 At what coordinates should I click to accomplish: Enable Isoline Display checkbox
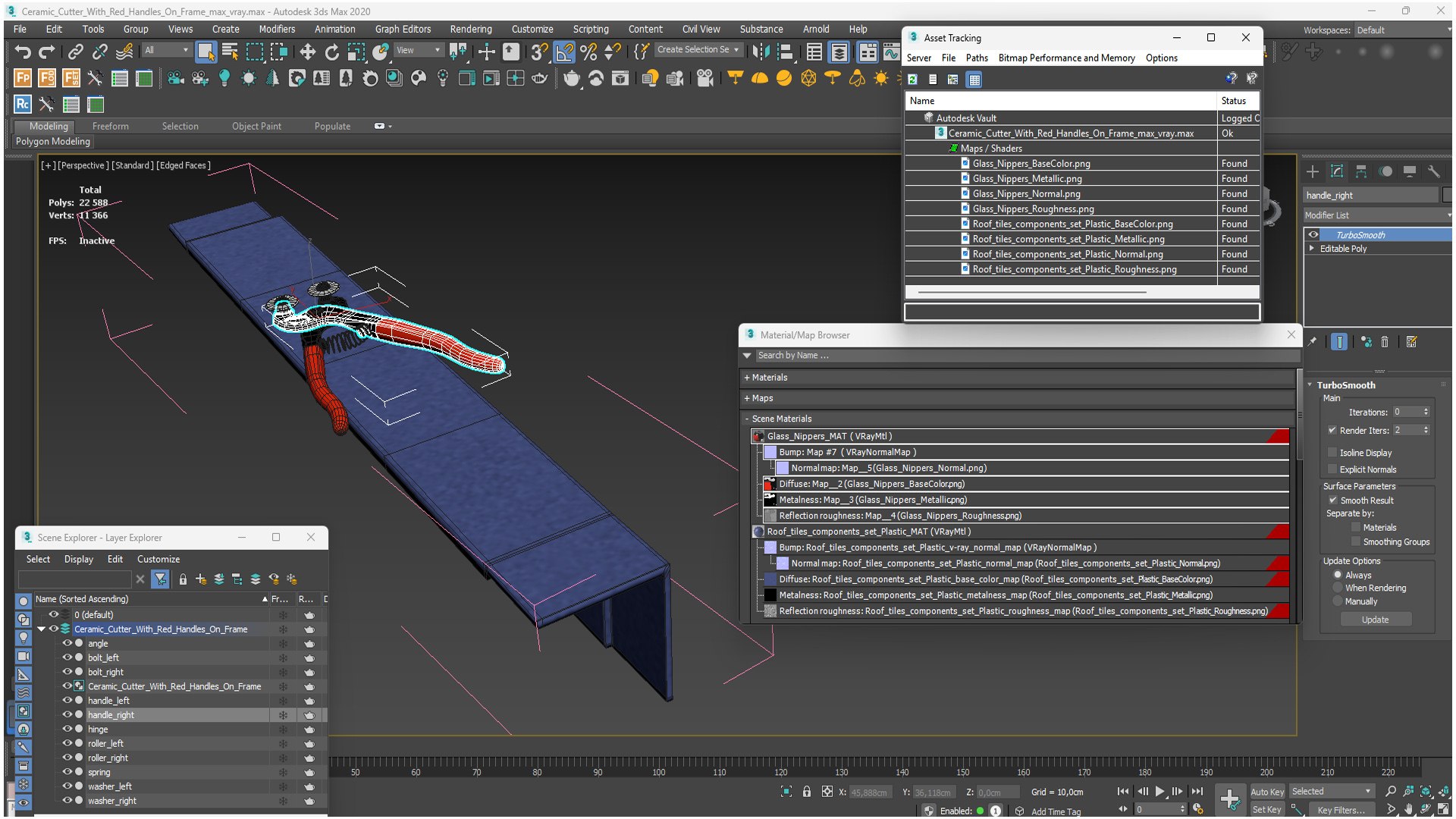coord(1332,453)
